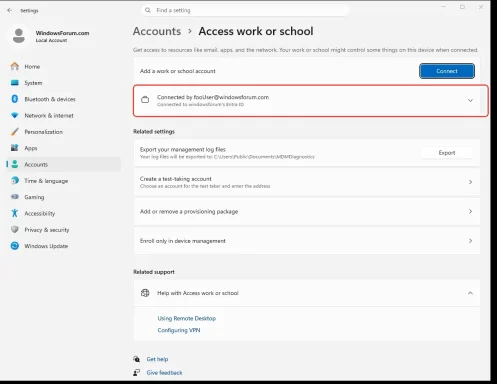This screenshot has width=497, height=384.
Task: Click Connected by fooUser@windowsforum.com text
Action: point(213,97)
